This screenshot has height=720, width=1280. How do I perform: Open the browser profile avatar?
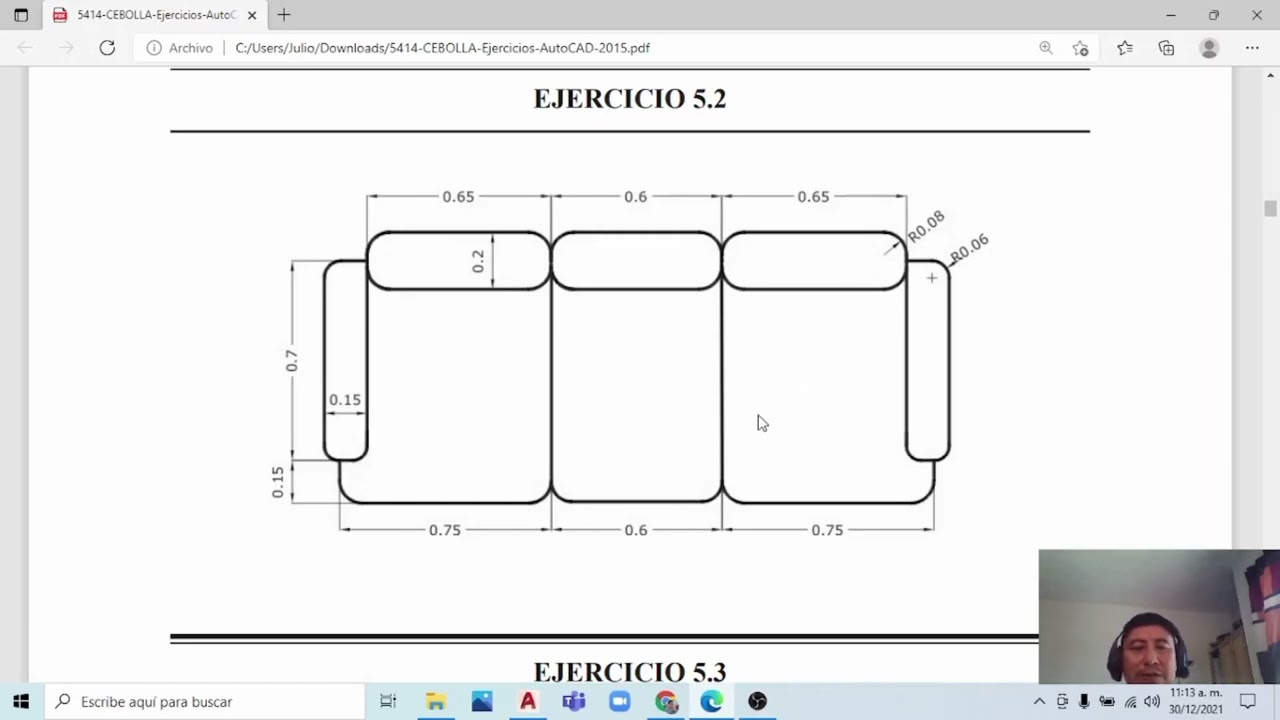pyautogui.click(x=1209, y=48)
